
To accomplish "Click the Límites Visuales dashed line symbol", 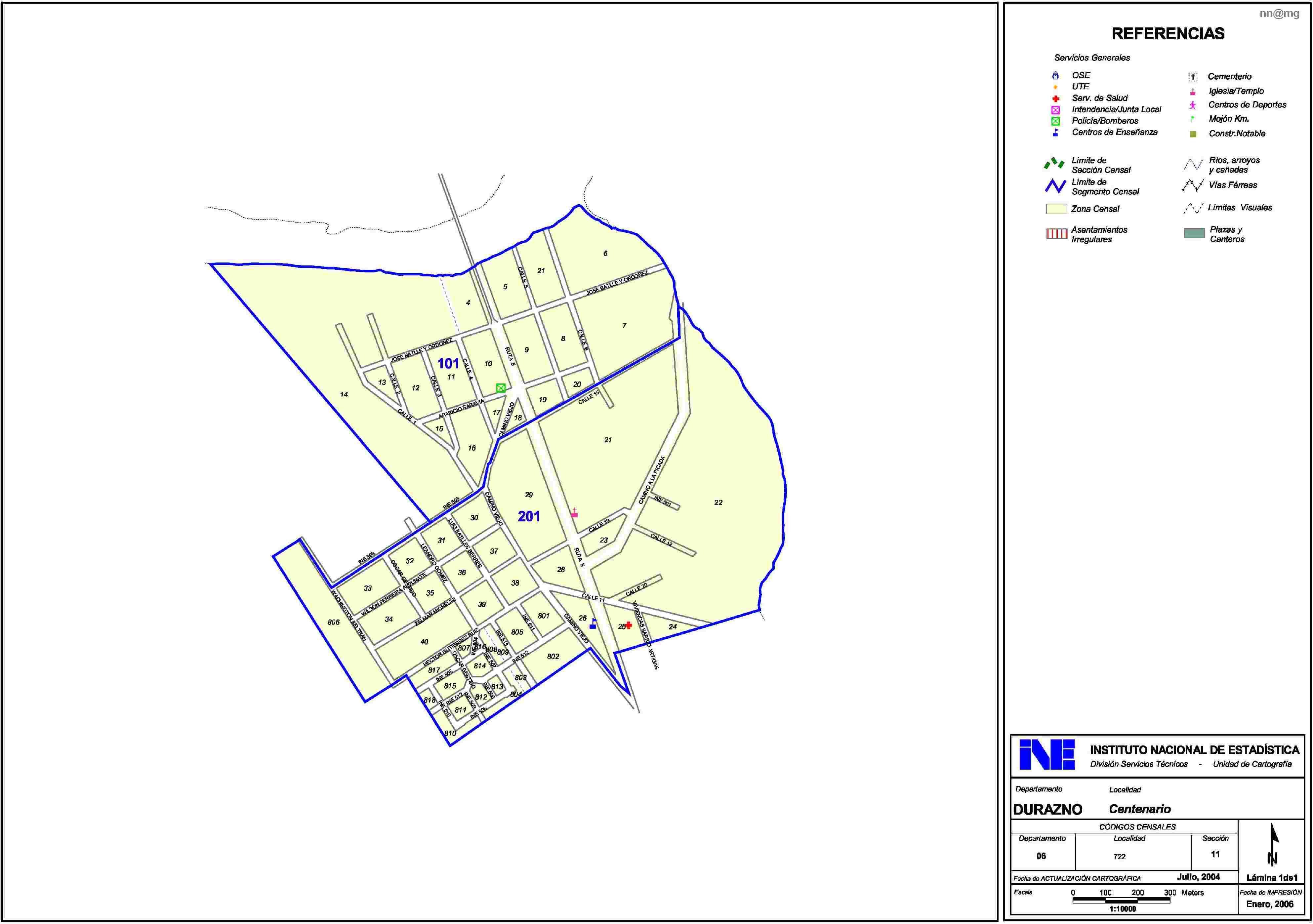I will tap(1193, 208).
